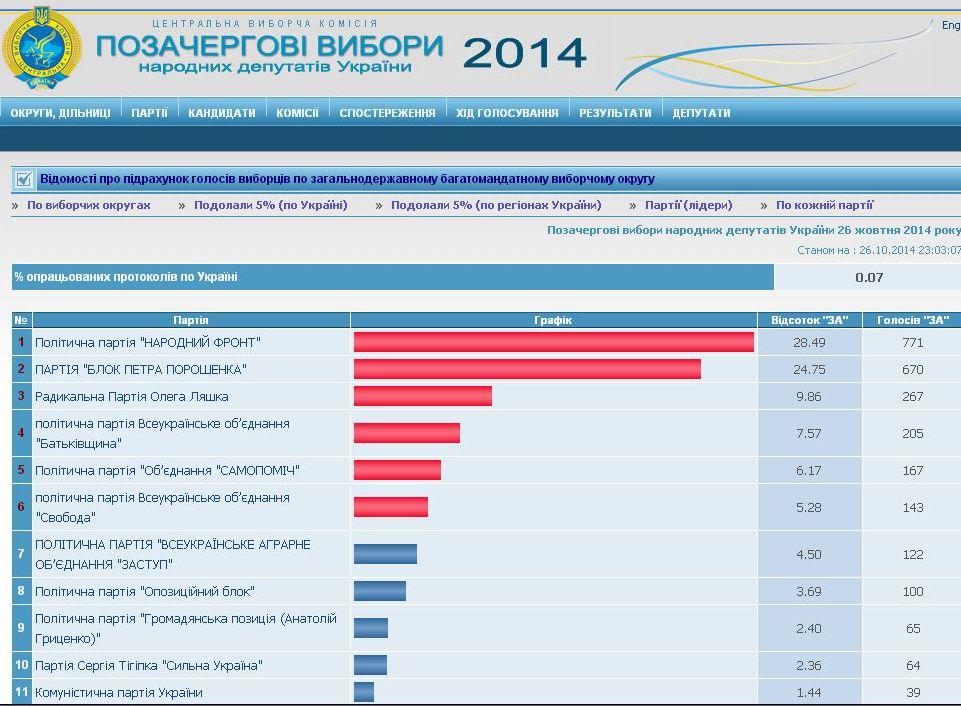
Task: Open the СПОСТЕРЕЖЕННЯ menu item
Action: coord(387,113)
